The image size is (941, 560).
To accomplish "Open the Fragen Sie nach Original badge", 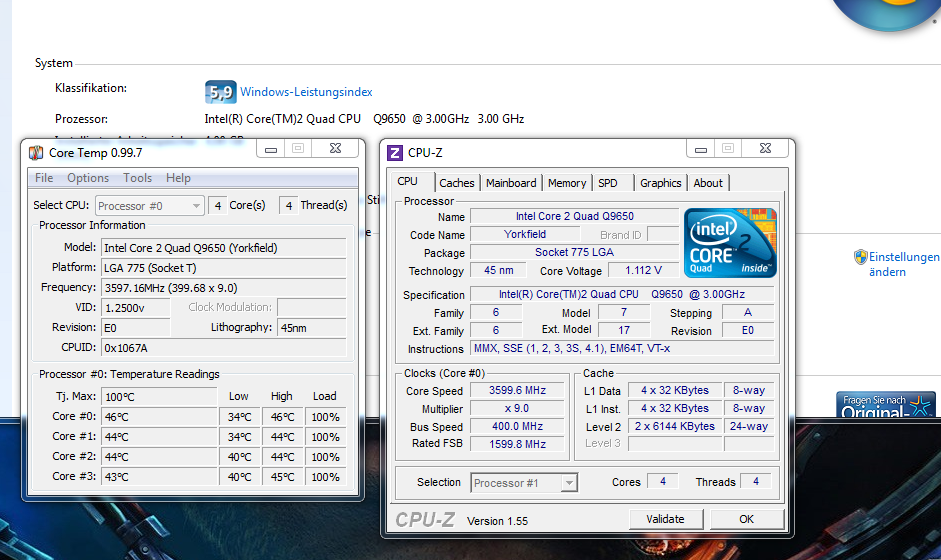I will (x=886, y=405).
